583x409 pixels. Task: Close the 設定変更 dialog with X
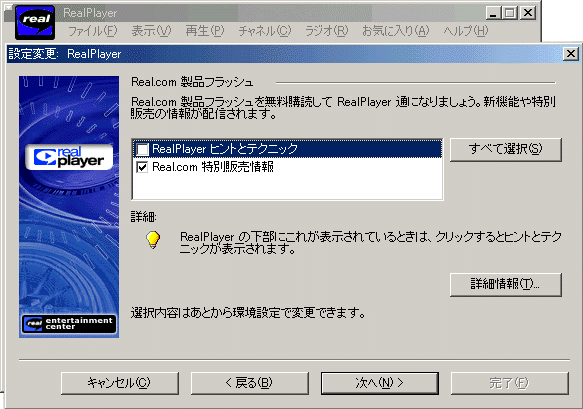(571, 54)
